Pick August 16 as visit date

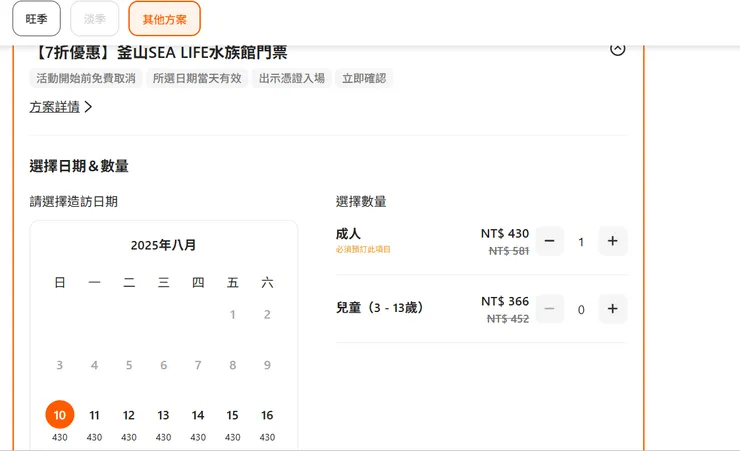267,415
